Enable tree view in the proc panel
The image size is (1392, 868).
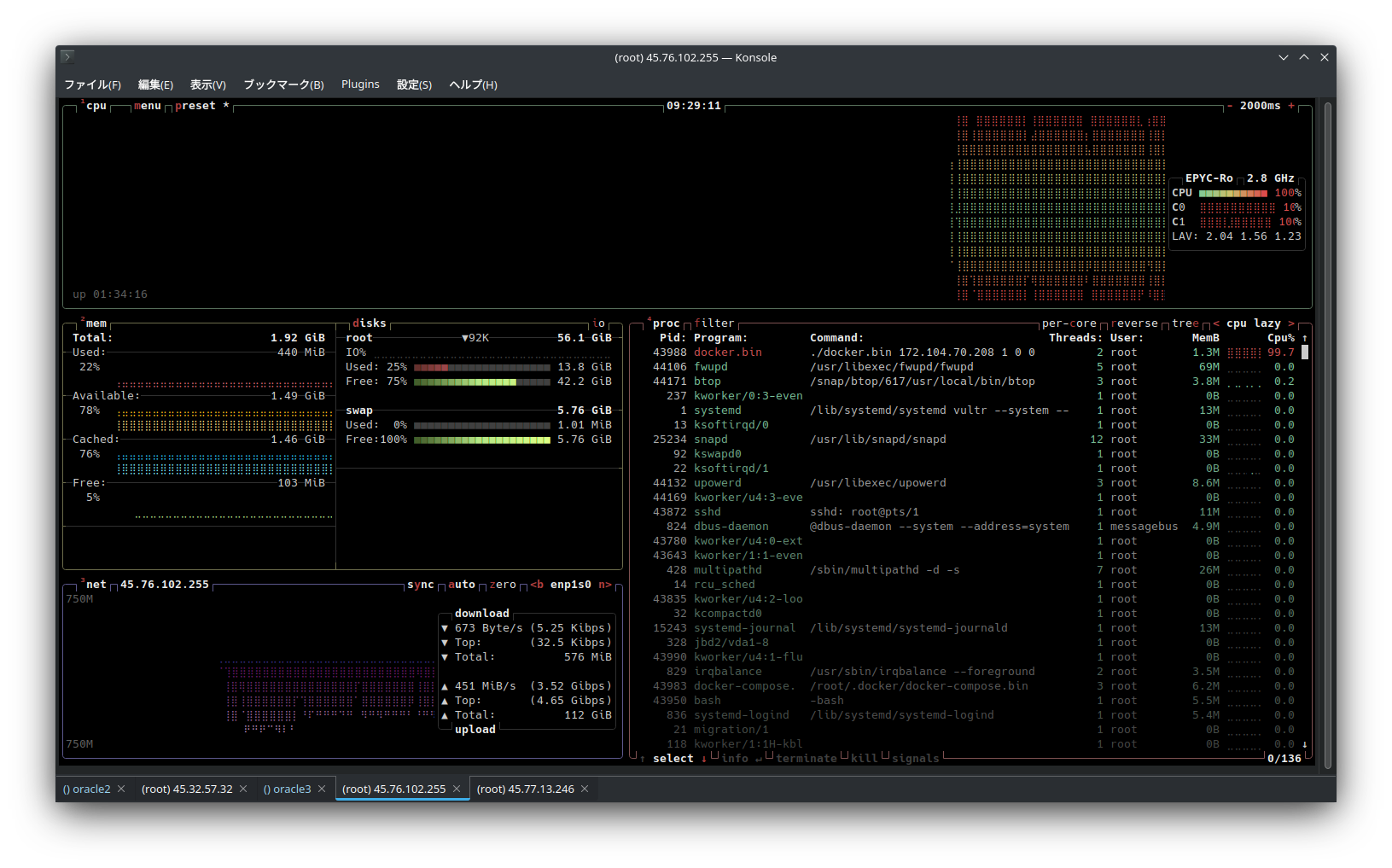click(1185, 323)
